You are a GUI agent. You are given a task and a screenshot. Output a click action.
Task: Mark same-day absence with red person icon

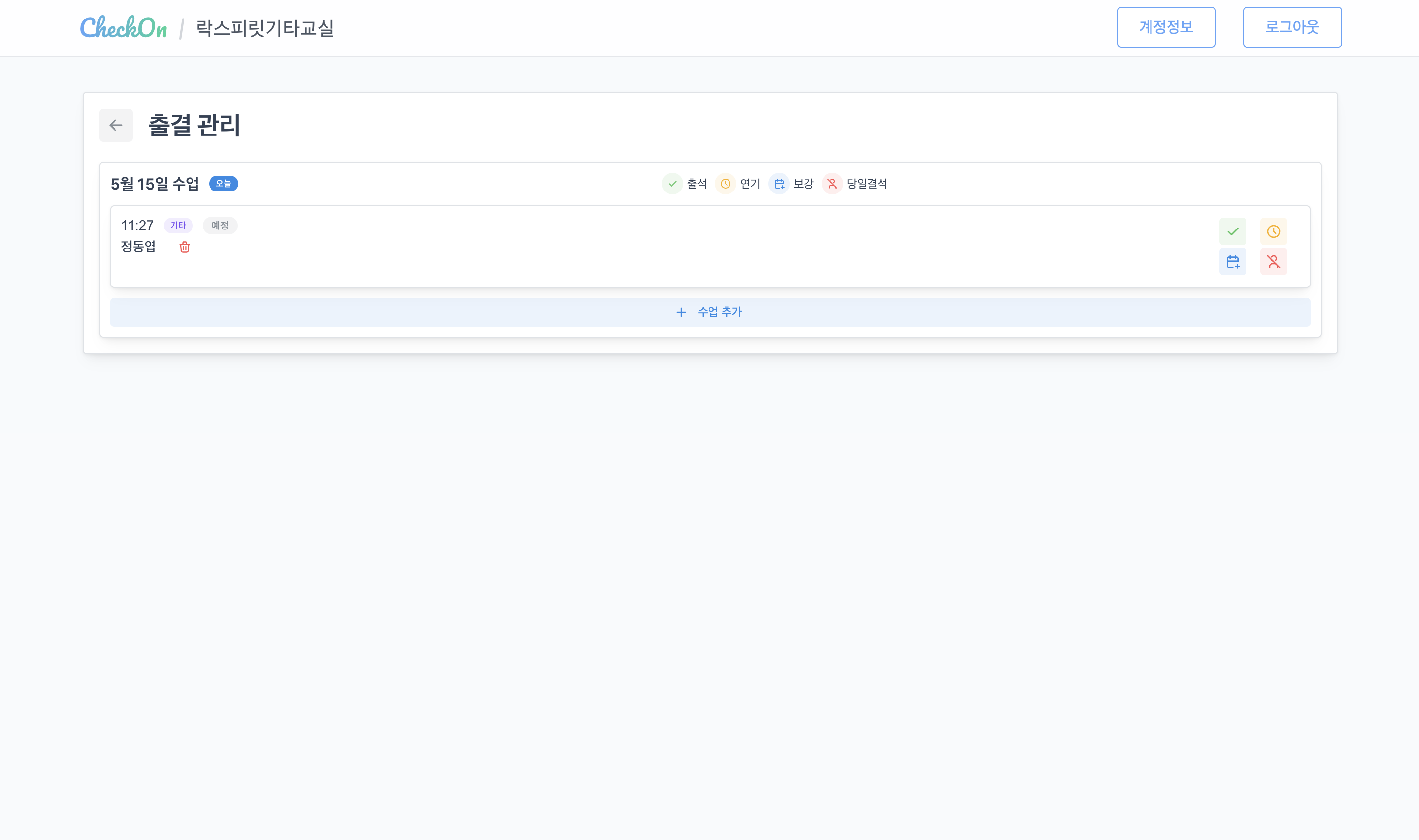[x=1273, y=262]
